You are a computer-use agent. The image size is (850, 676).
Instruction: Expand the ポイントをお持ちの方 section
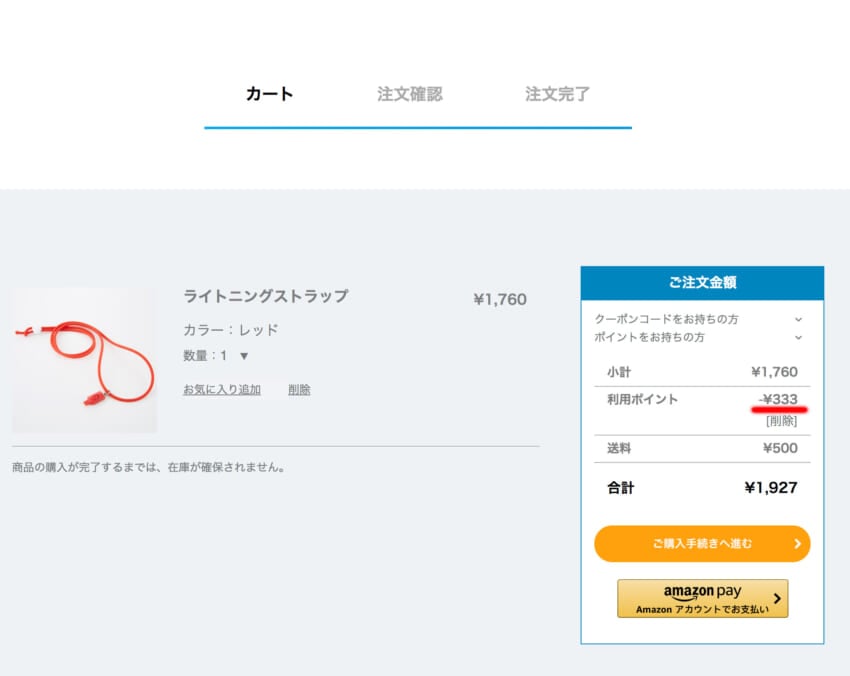pyautogui.click(x=650, y=338)
